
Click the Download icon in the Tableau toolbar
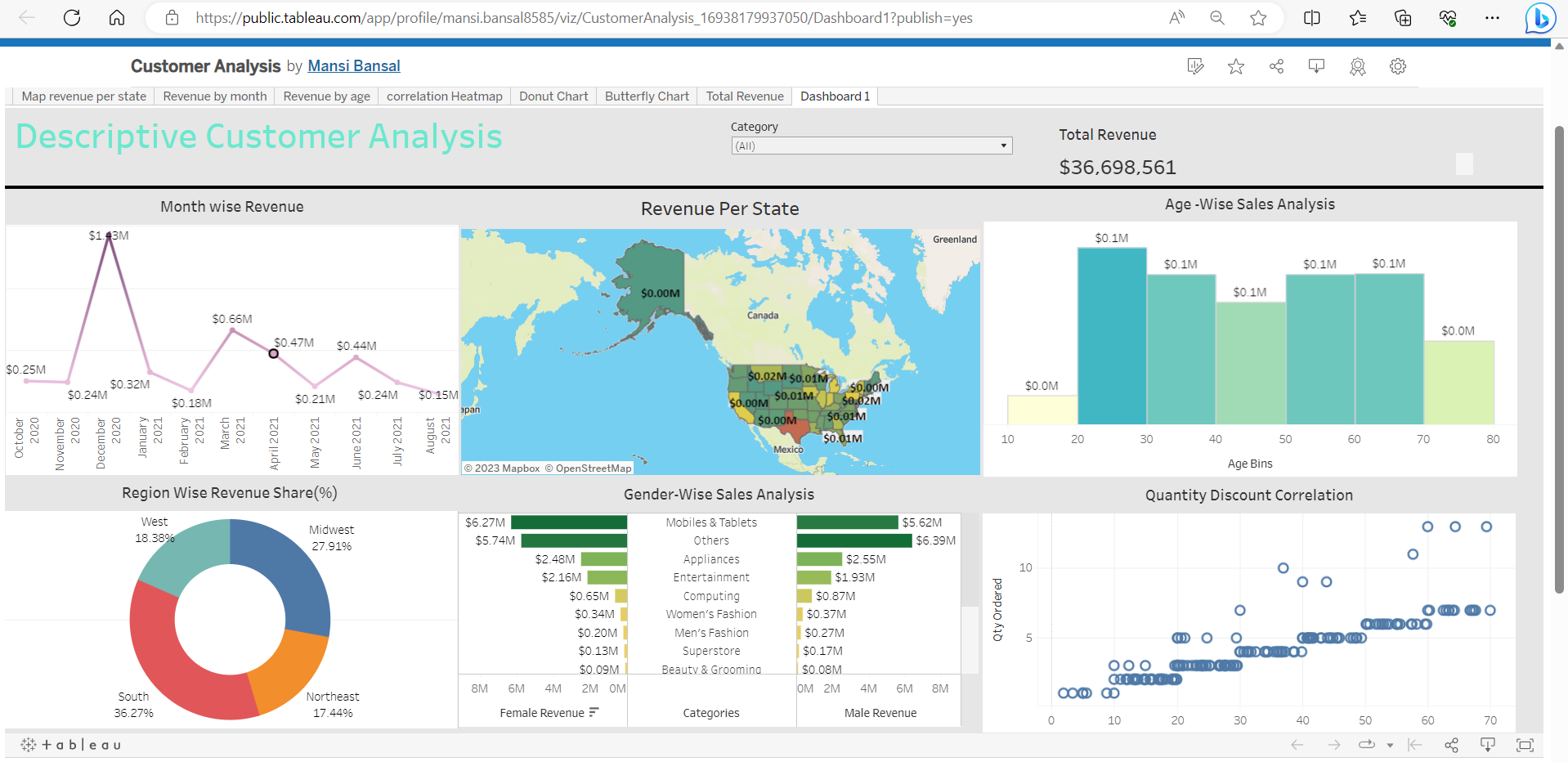1316,66
